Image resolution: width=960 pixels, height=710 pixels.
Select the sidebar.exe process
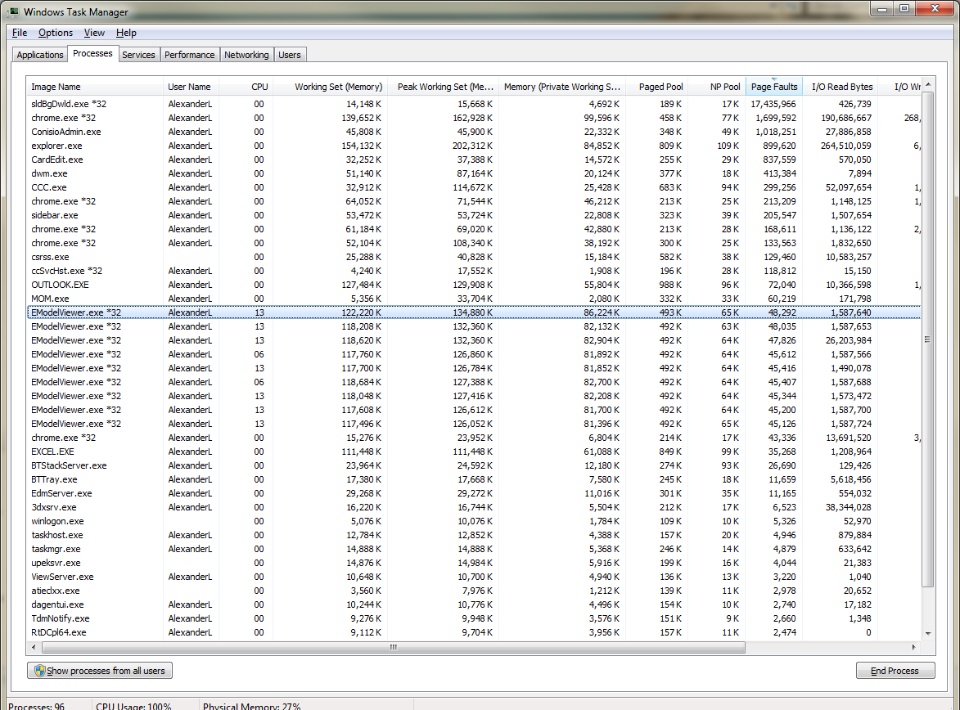[474, 215]
